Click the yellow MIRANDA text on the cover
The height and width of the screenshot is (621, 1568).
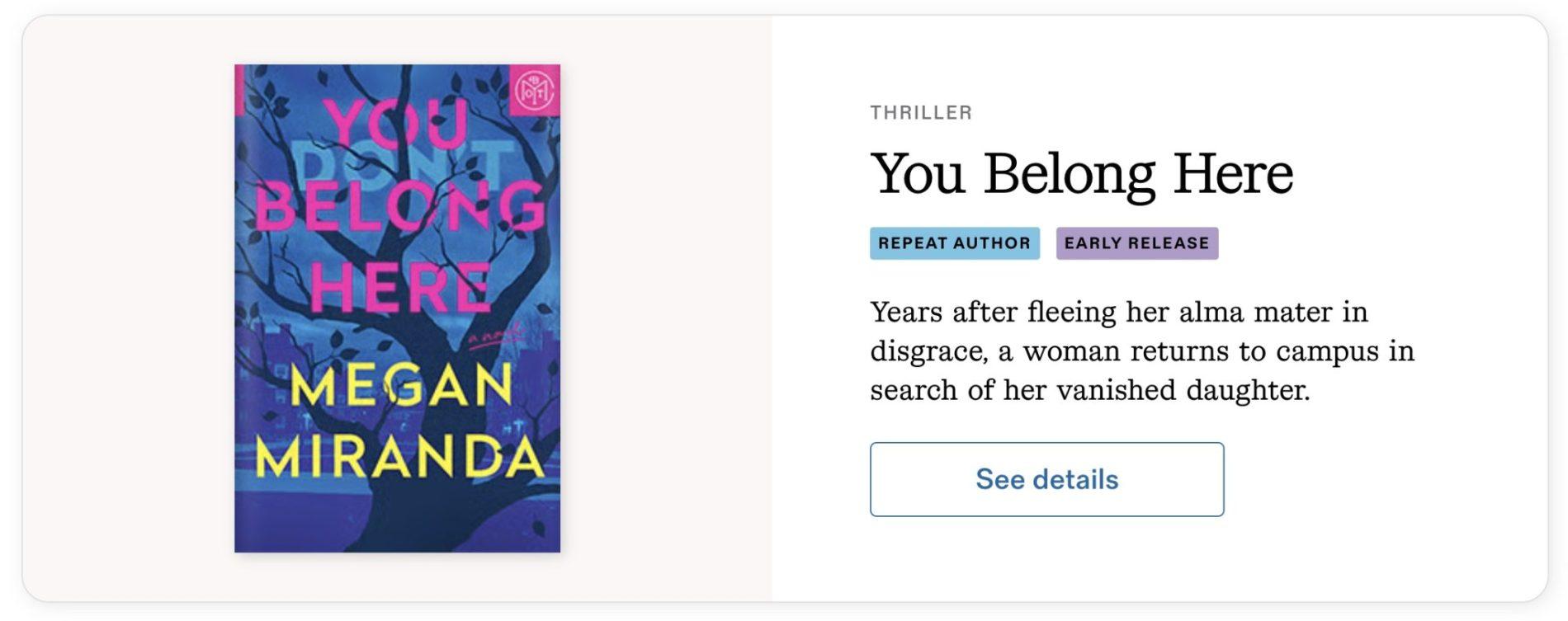(x=399, y=455)
